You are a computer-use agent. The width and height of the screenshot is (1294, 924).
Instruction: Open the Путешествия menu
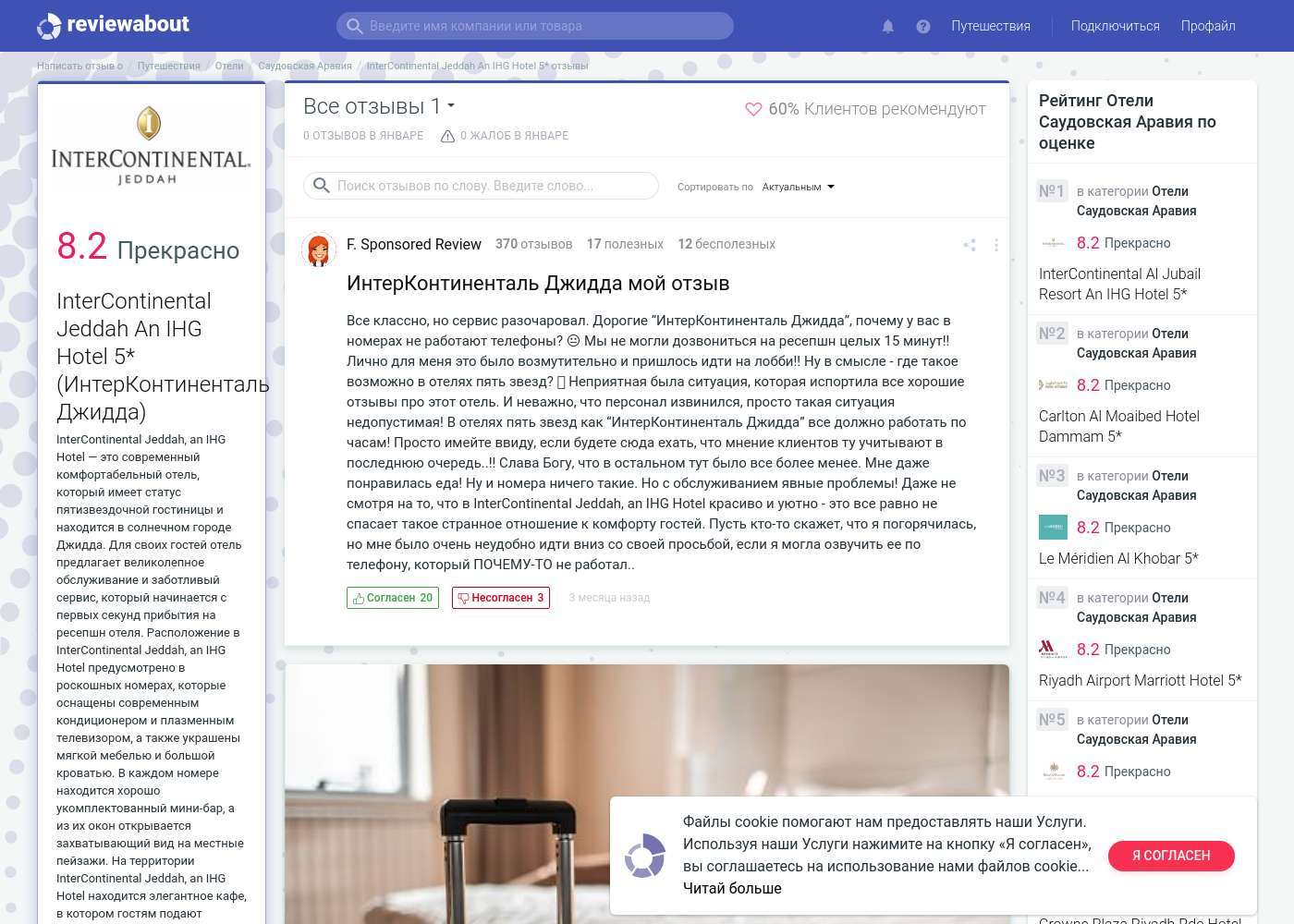click(x=991, y=26)
